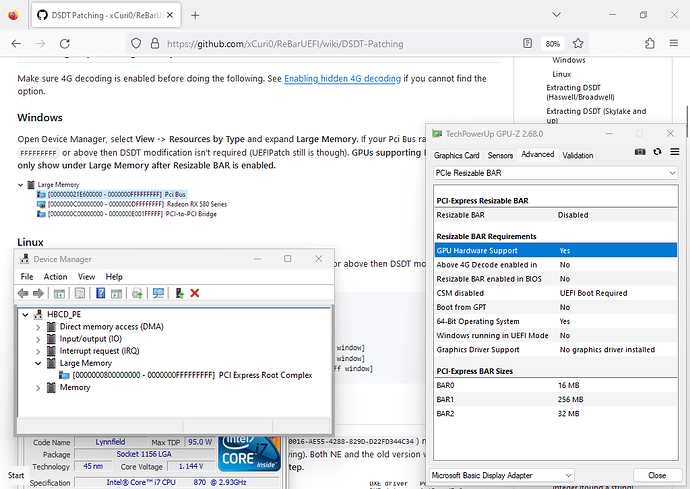Open Action menu in Device Manager
690x489 pixels.
point(55,277)
